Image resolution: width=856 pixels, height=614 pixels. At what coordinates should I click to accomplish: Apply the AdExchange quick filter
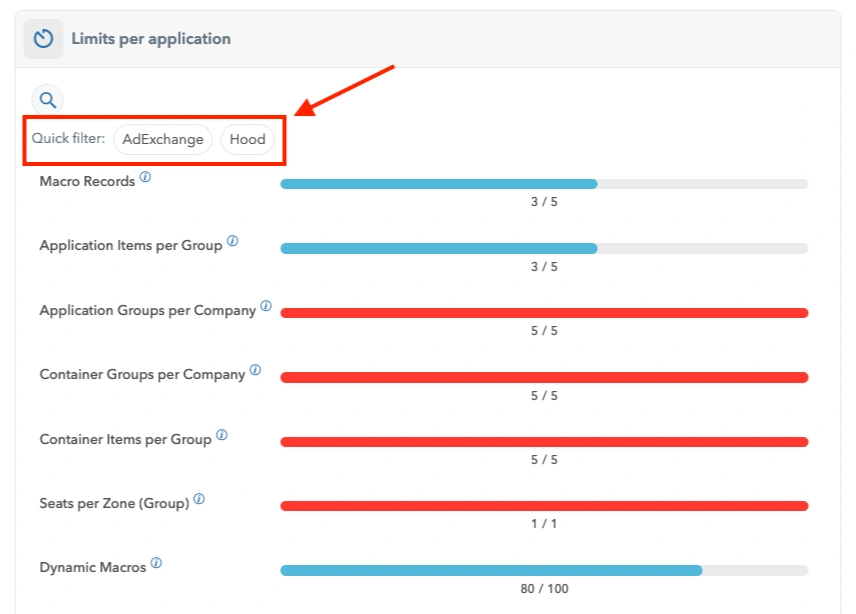coord(163,139)
